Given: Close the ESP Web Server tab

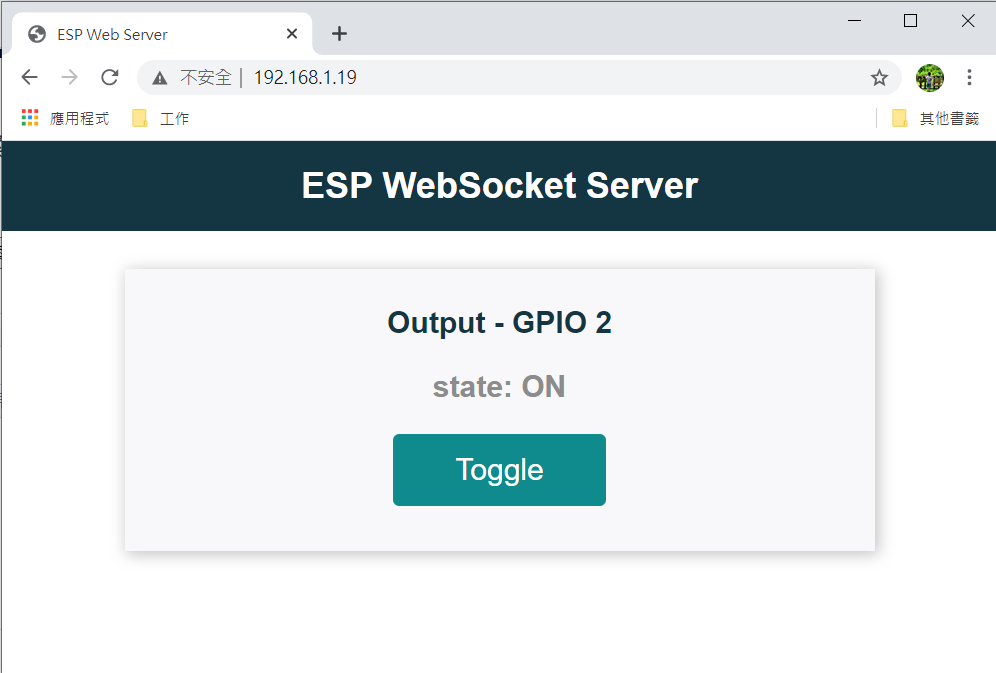Looking at the screenshot, I should point(292,34).
